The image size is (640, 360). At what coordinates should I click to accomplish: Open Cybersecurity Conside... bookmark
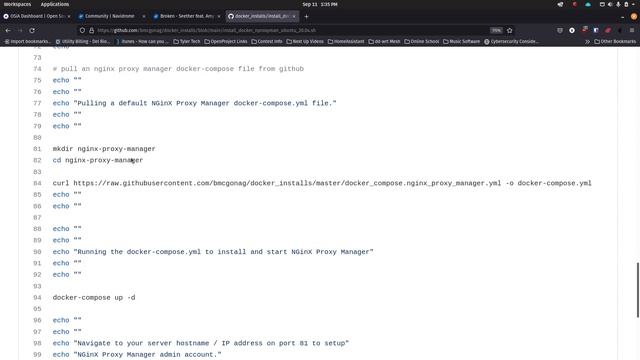coord(511,41)
